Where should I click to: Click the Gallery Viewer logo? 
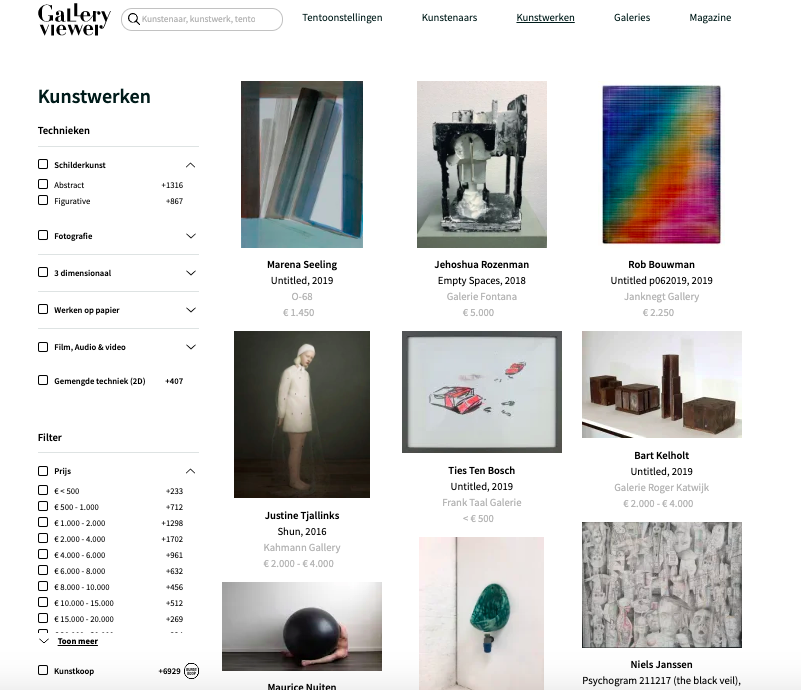click(x=75, y=20)
